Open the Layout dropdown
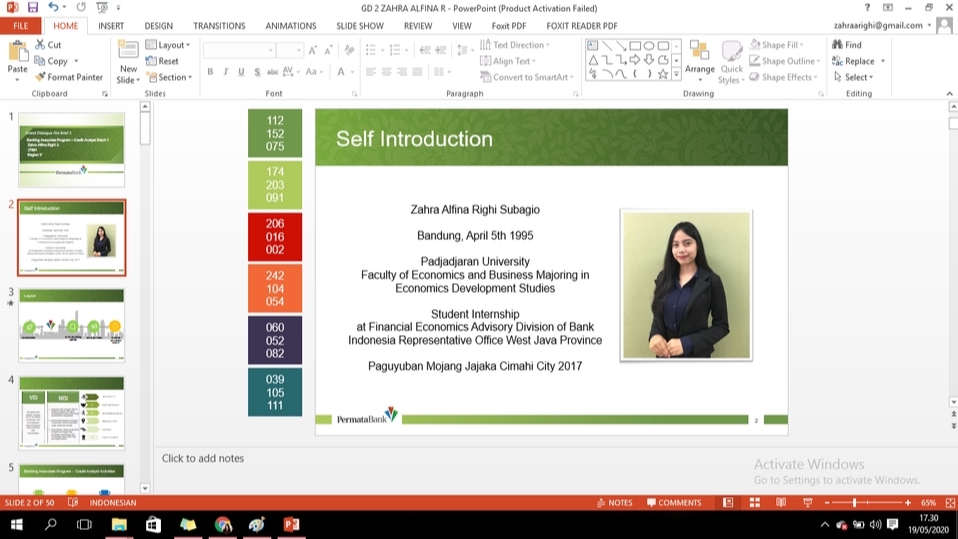 (x=168, y=45)
